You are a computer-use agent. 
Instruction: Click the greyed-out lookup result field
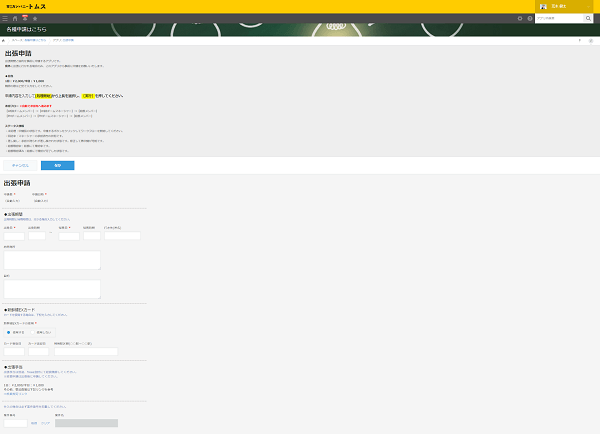(86, 423)
